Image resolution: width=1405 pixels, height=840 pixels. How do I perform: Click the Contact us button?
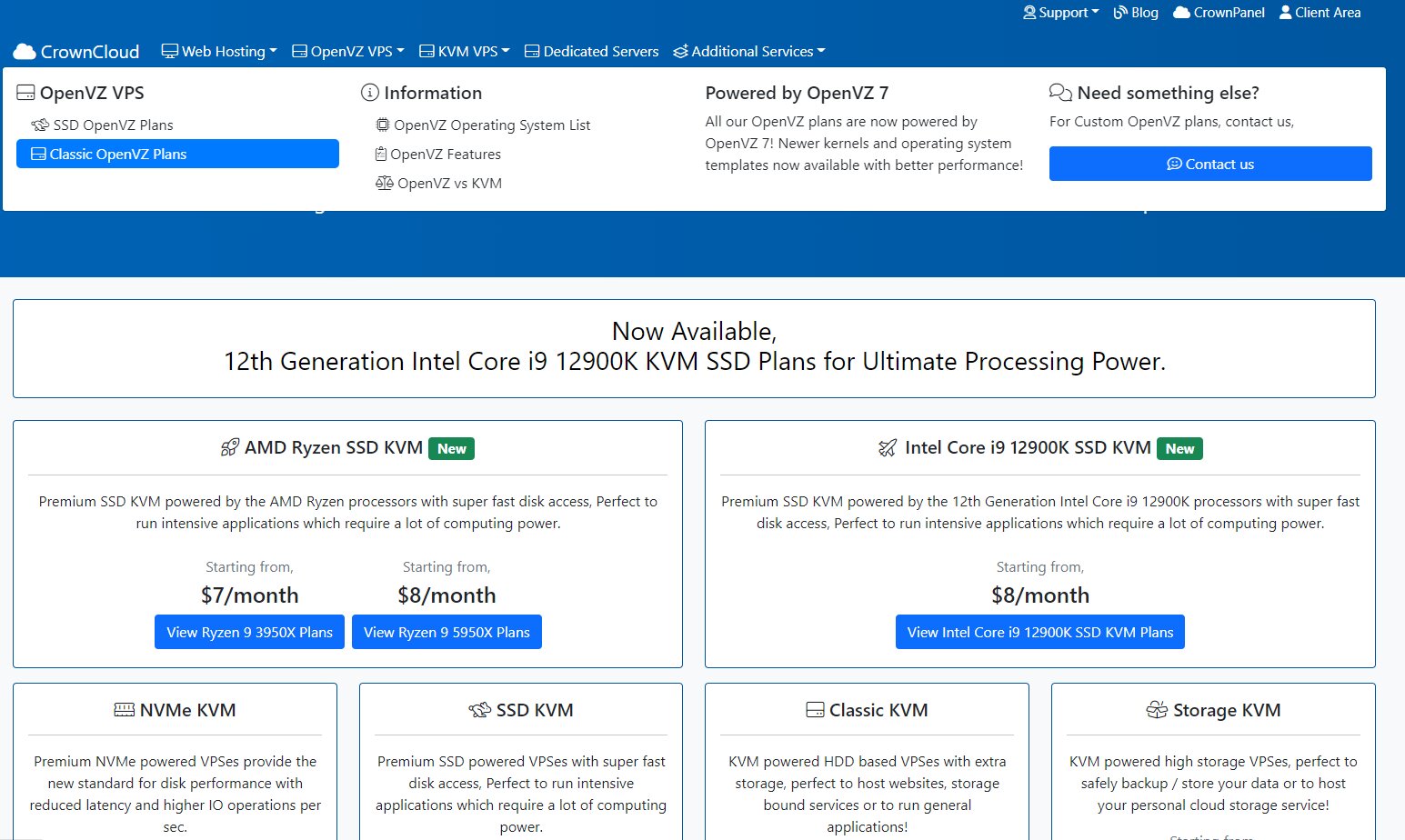(1210, 164)
